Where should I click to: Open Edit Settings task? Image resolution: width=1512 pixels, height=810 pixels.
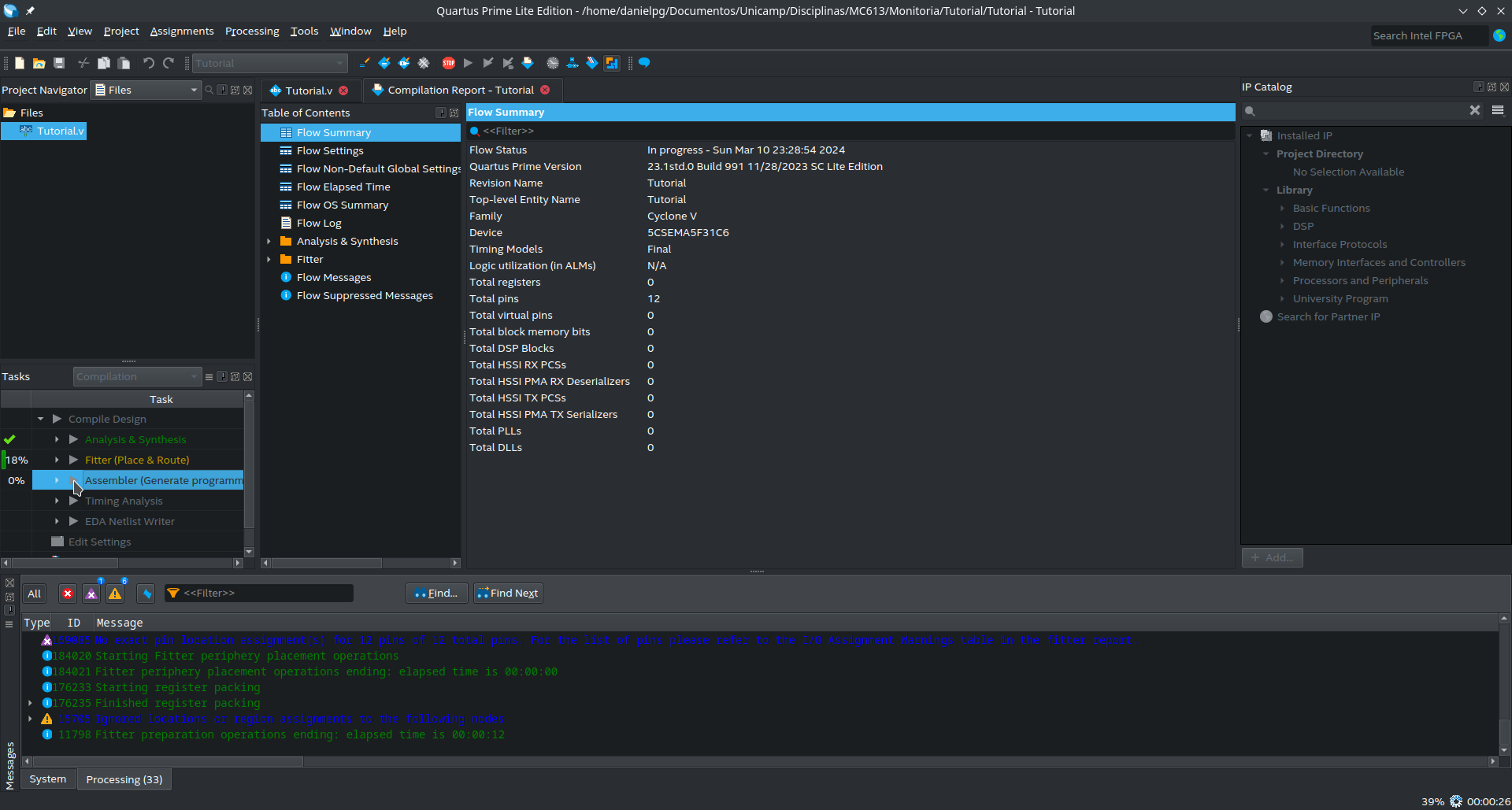click(99, 542)
